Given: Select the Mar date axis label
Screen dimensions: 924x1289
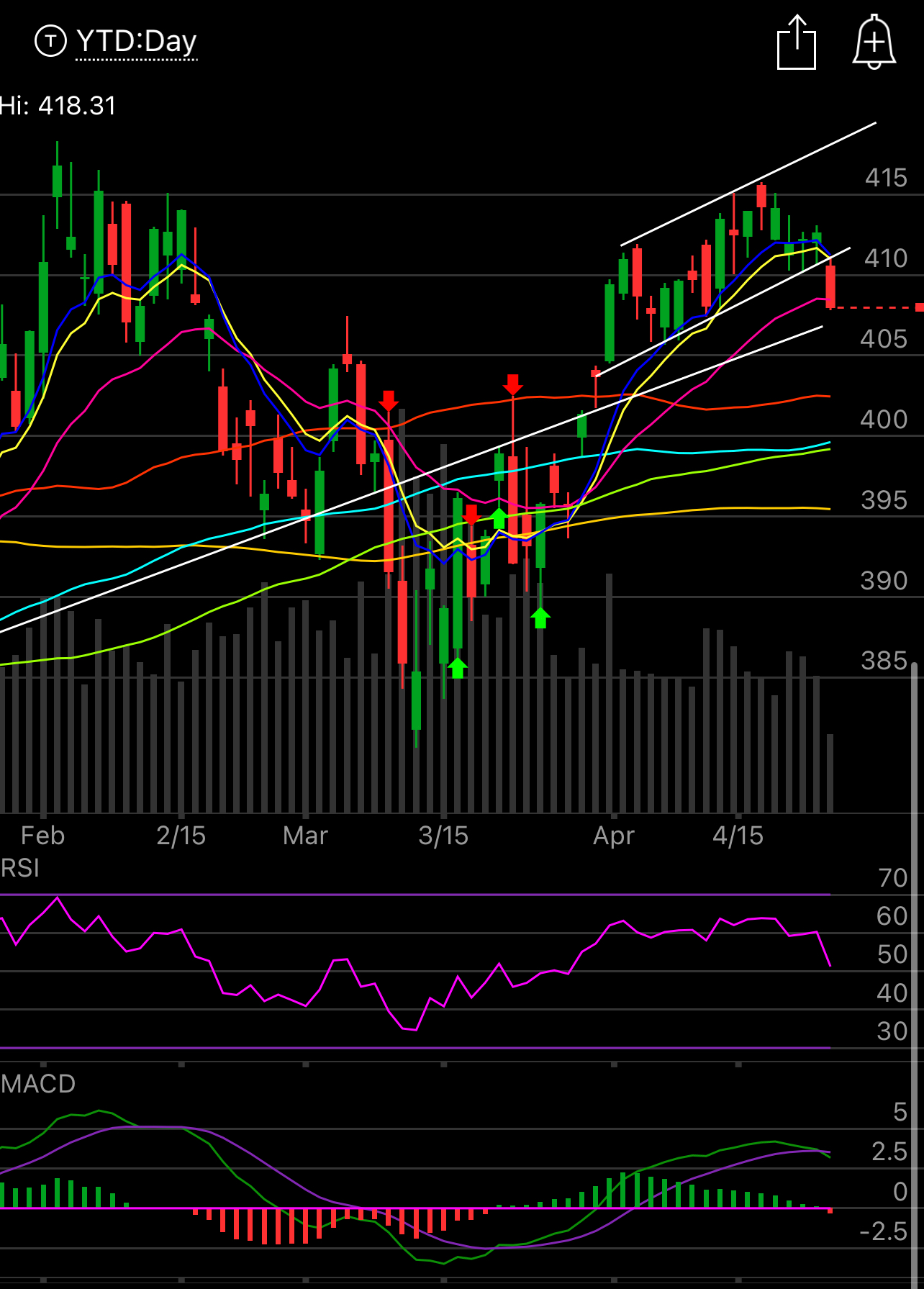Looking at the screenshot, I should click(x=306, y=836).
